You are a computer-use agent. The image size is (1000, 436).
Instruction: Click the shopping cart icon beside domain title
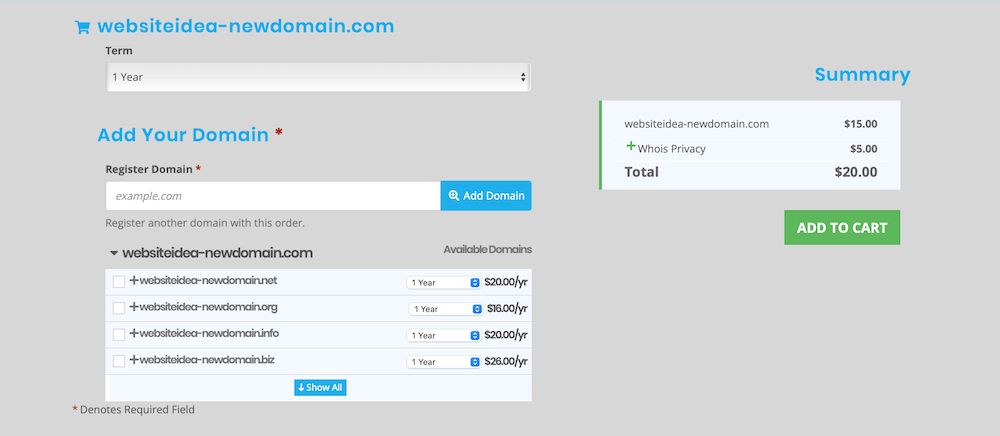[x=82, y=27]
